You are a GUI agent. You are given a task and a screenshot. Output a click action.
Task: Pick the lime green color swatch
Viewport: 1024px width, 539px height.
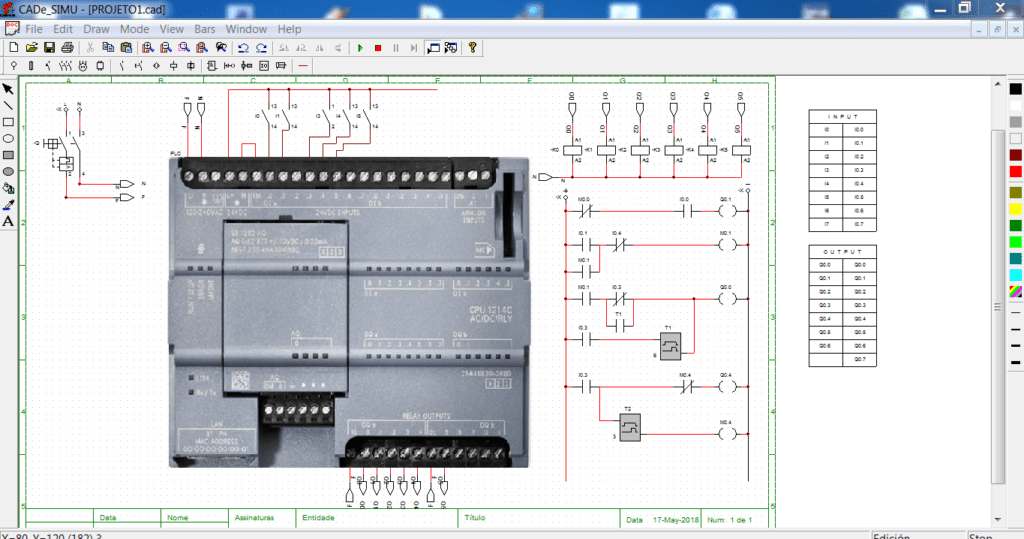pyautogui.click(x=1016, y=242)
